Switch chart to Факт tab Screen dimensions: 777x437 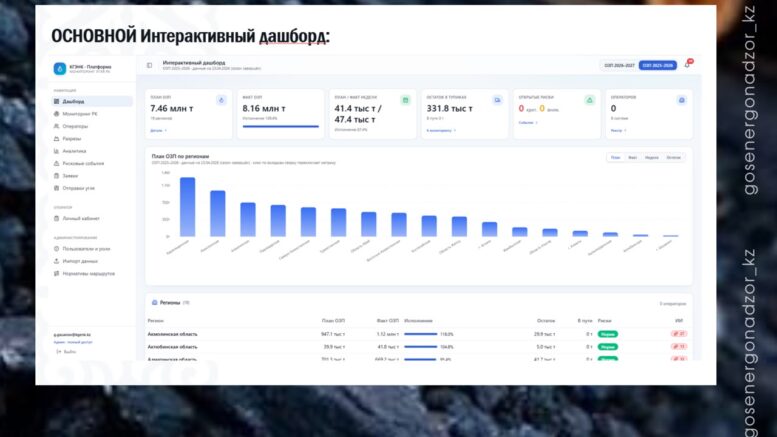pos(632,158)
